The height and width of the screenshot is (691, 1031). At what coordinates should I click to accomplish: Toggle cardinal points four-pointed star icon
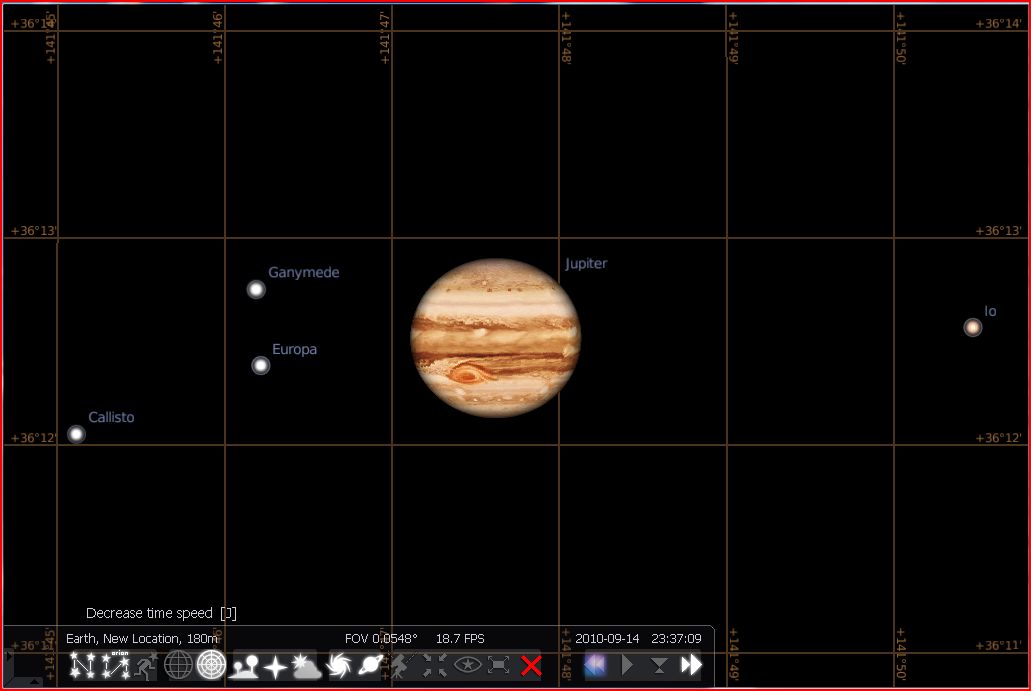[x=275, y=667]
